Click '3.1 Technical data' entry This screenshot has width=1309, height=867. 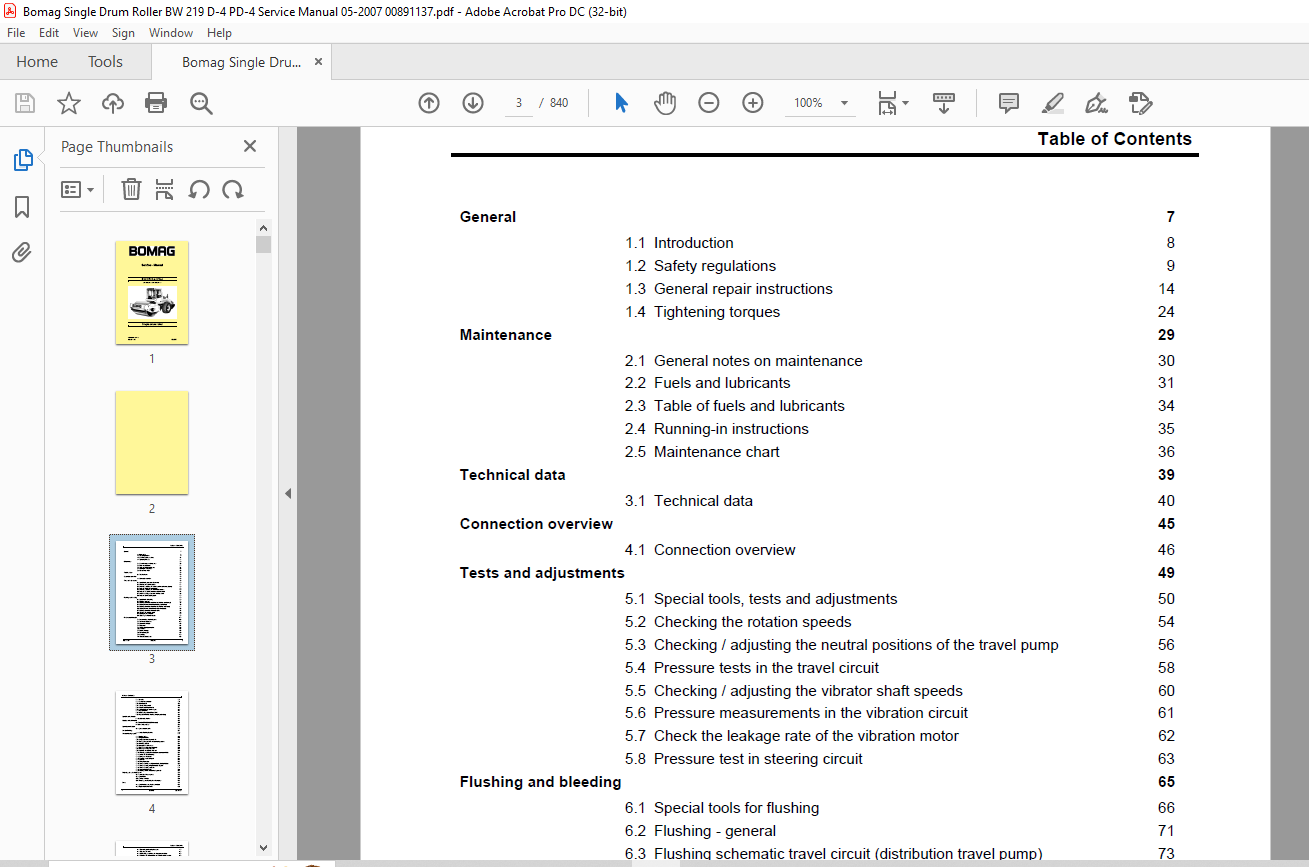point(689,501)
